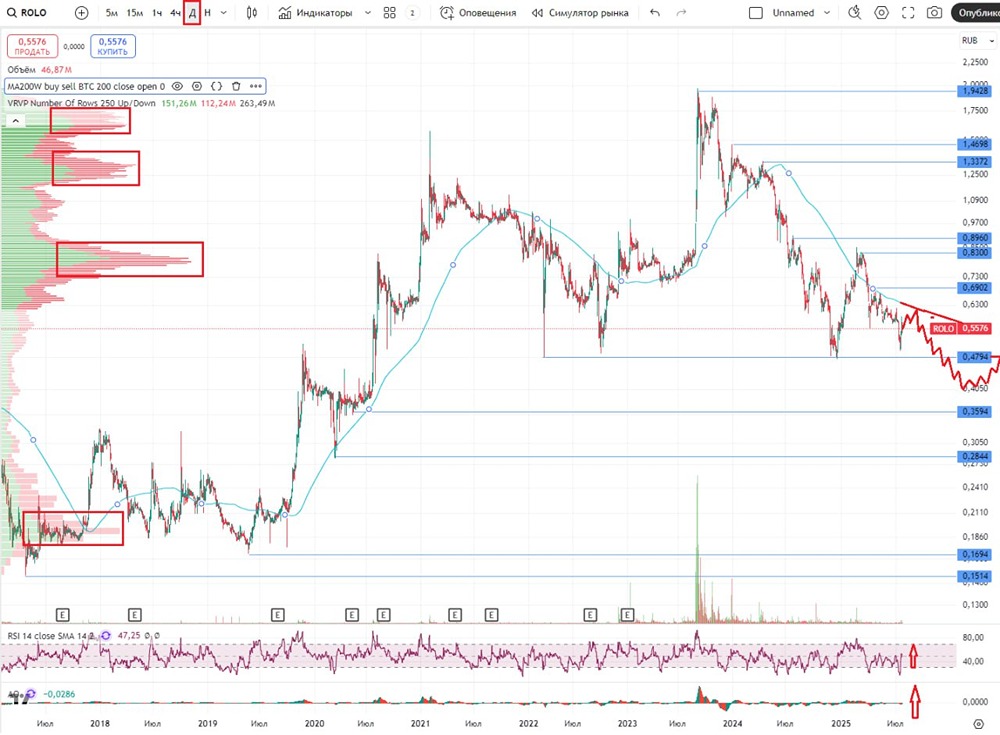Click the 1,9428 price level label

tap(975, 91)
